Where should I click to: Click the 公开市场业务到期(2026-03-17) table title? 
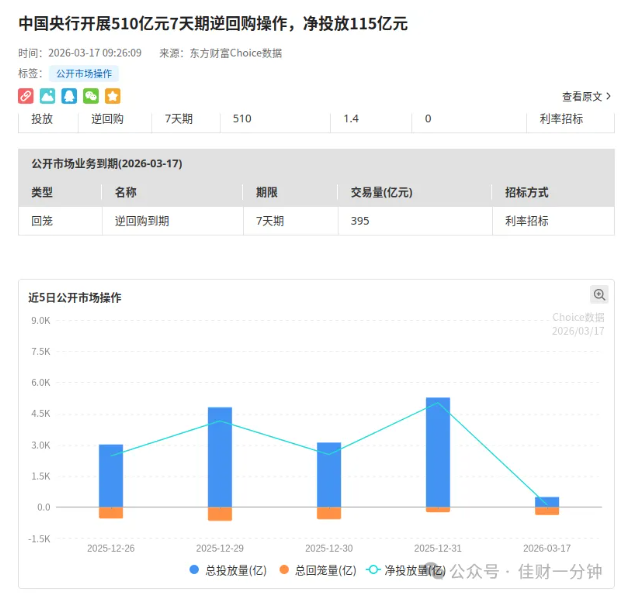point(107,163)
